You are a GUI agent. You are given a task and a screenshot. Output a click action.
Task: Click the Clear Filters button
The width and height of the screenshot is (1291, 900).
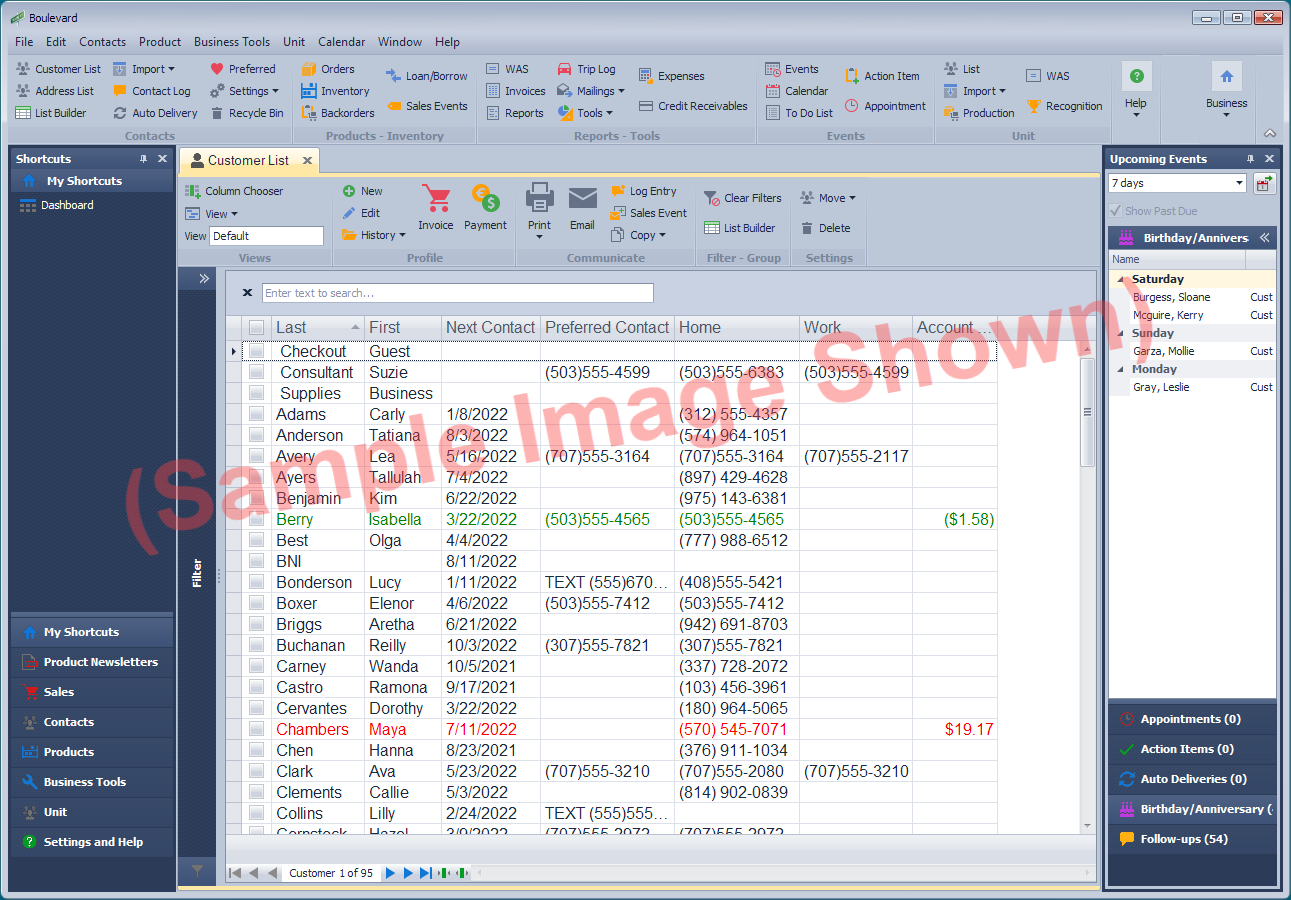743,197
